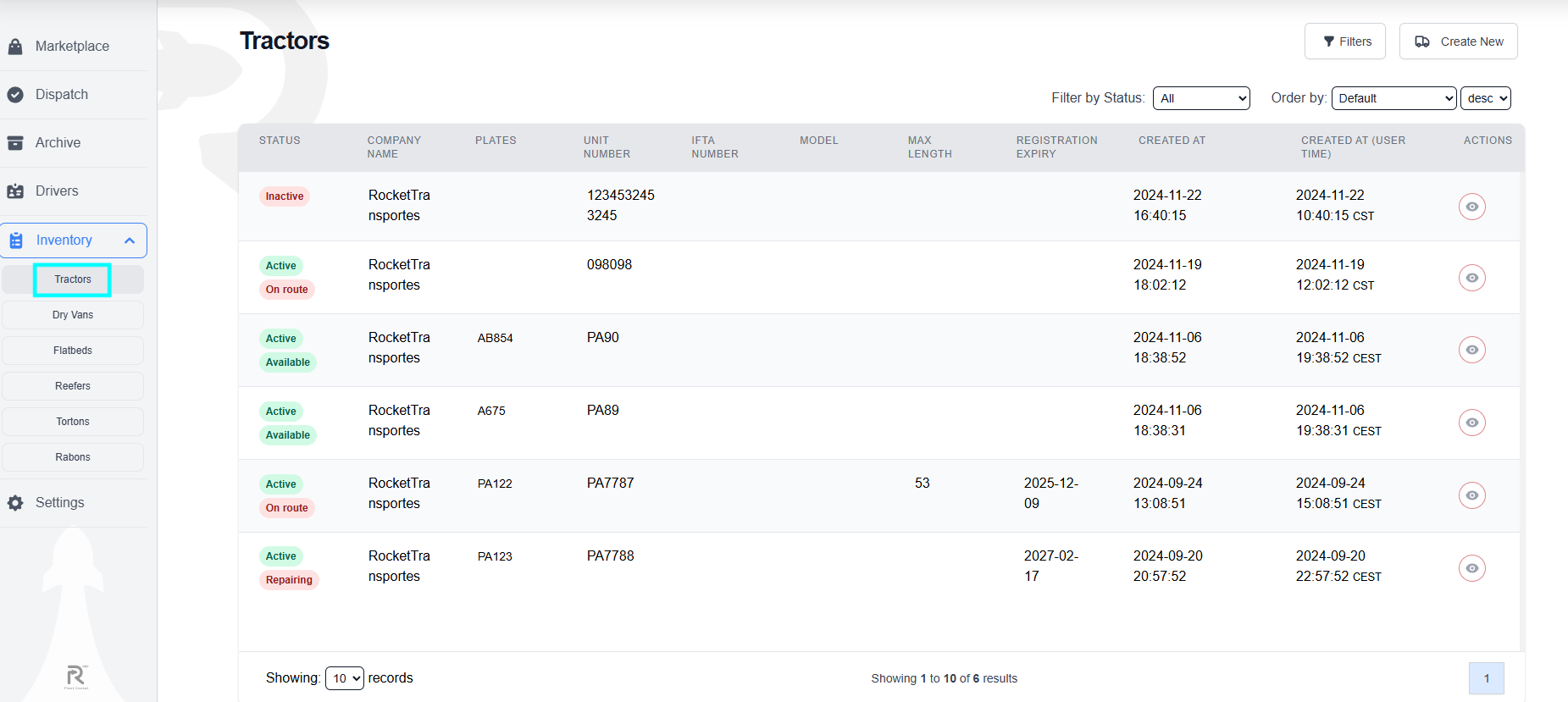Click the Tractors page heading
Image resolution: width=1568 pixels, height=702 pixels.
(x=285, y=41)
